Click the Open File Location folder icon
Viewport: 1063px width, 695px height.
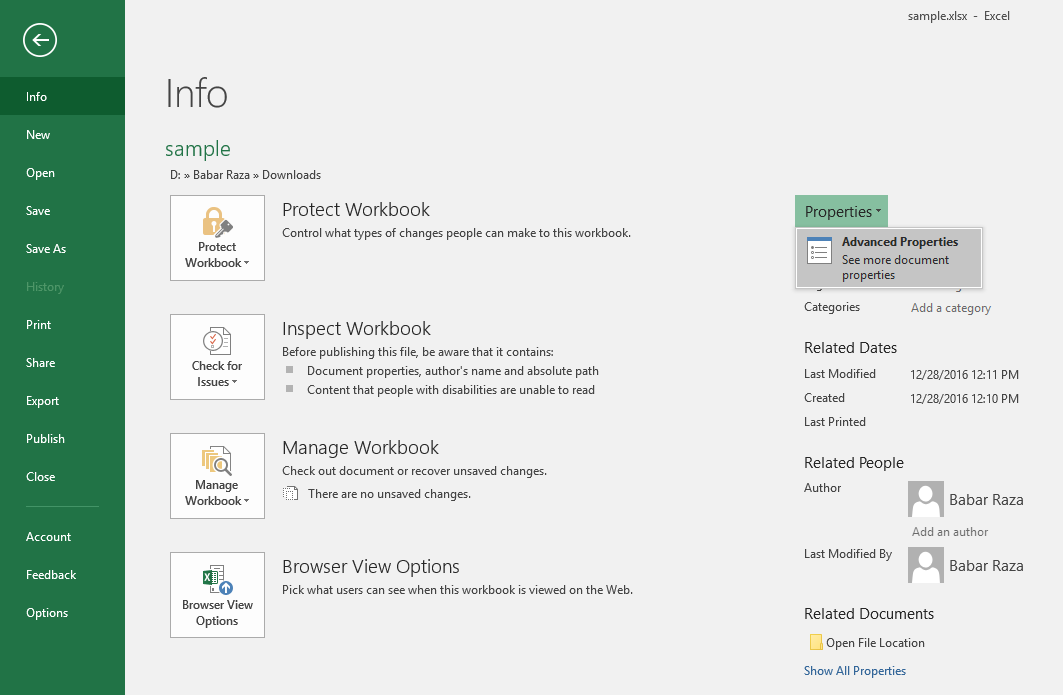pyautogui.click(x=815, y=643)
